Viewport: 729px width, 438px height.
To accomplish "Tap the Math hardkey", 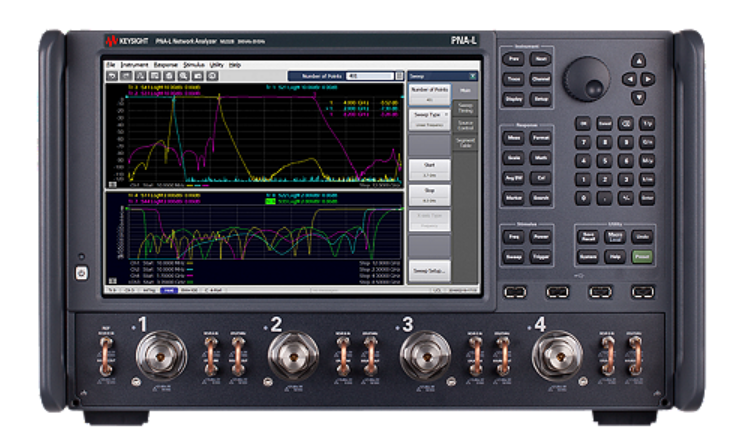I will [540, 158].
